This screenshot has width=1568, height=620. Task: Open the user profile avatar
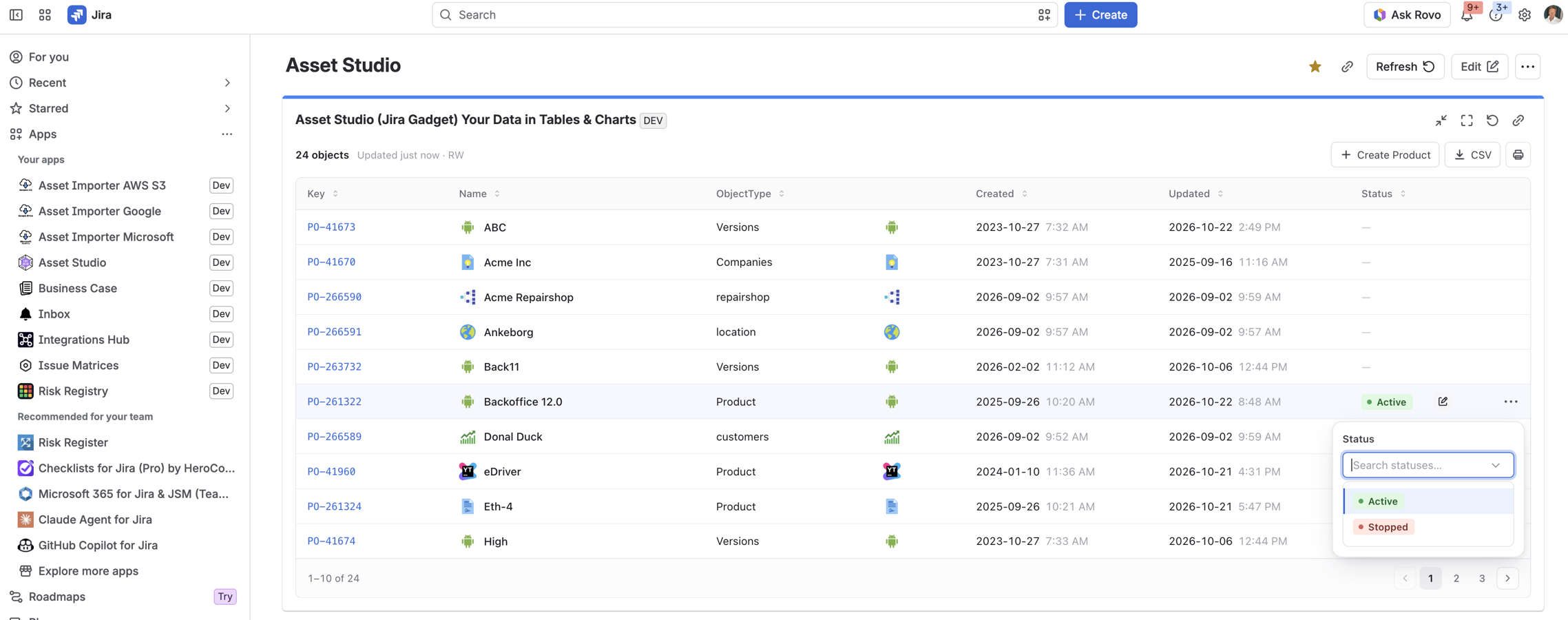pyautogui.click(x=1553, y=14)
